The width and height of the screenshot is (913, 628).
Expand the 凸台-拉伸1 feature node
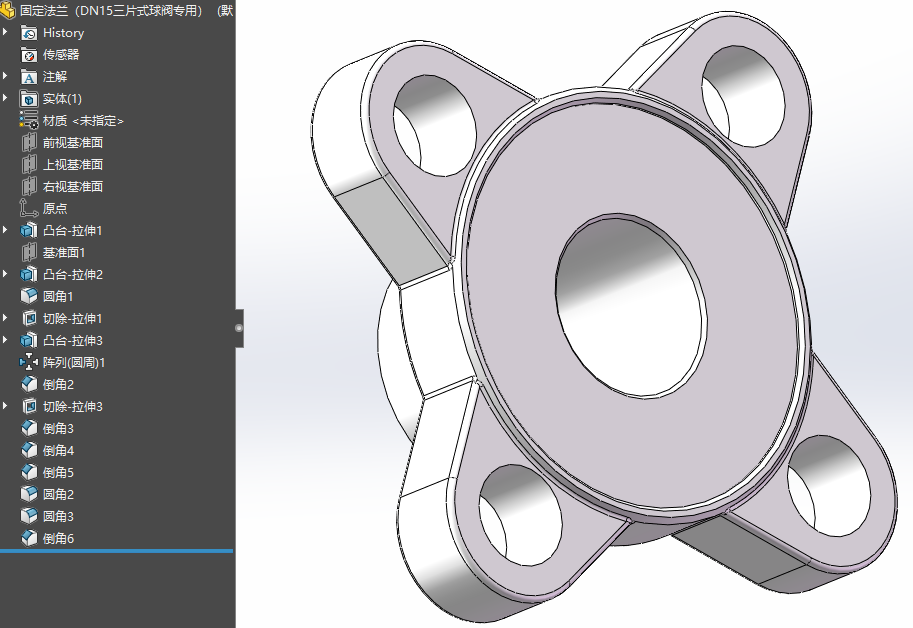[x=5, y=229]
